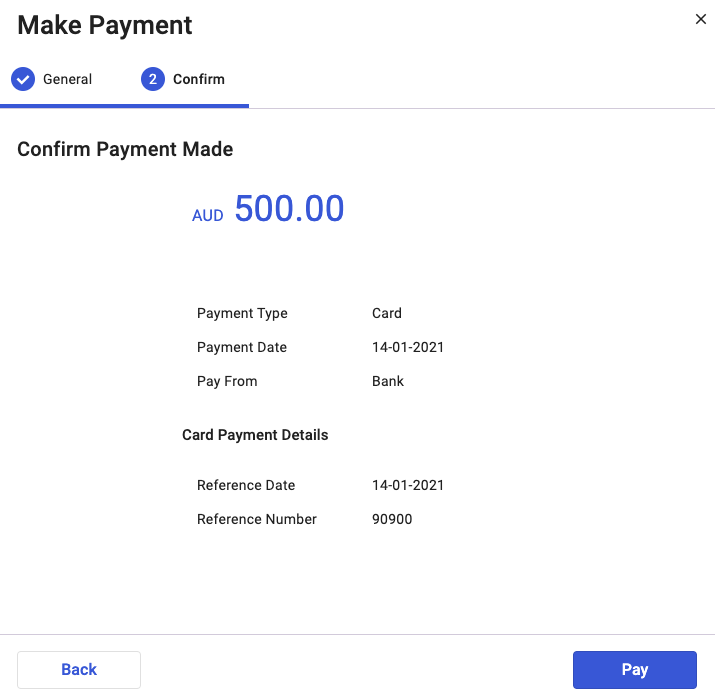Click the Pay button

(635, 670)
